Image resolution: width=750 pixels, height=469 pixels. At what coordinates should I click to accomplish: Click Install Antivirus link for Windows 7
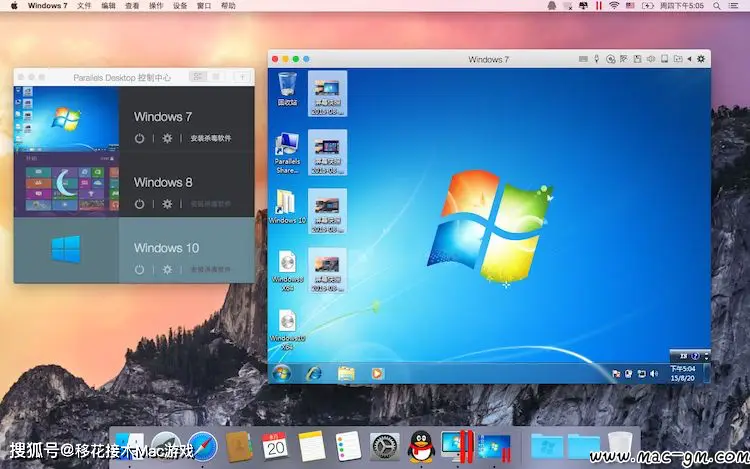[210, 138]
